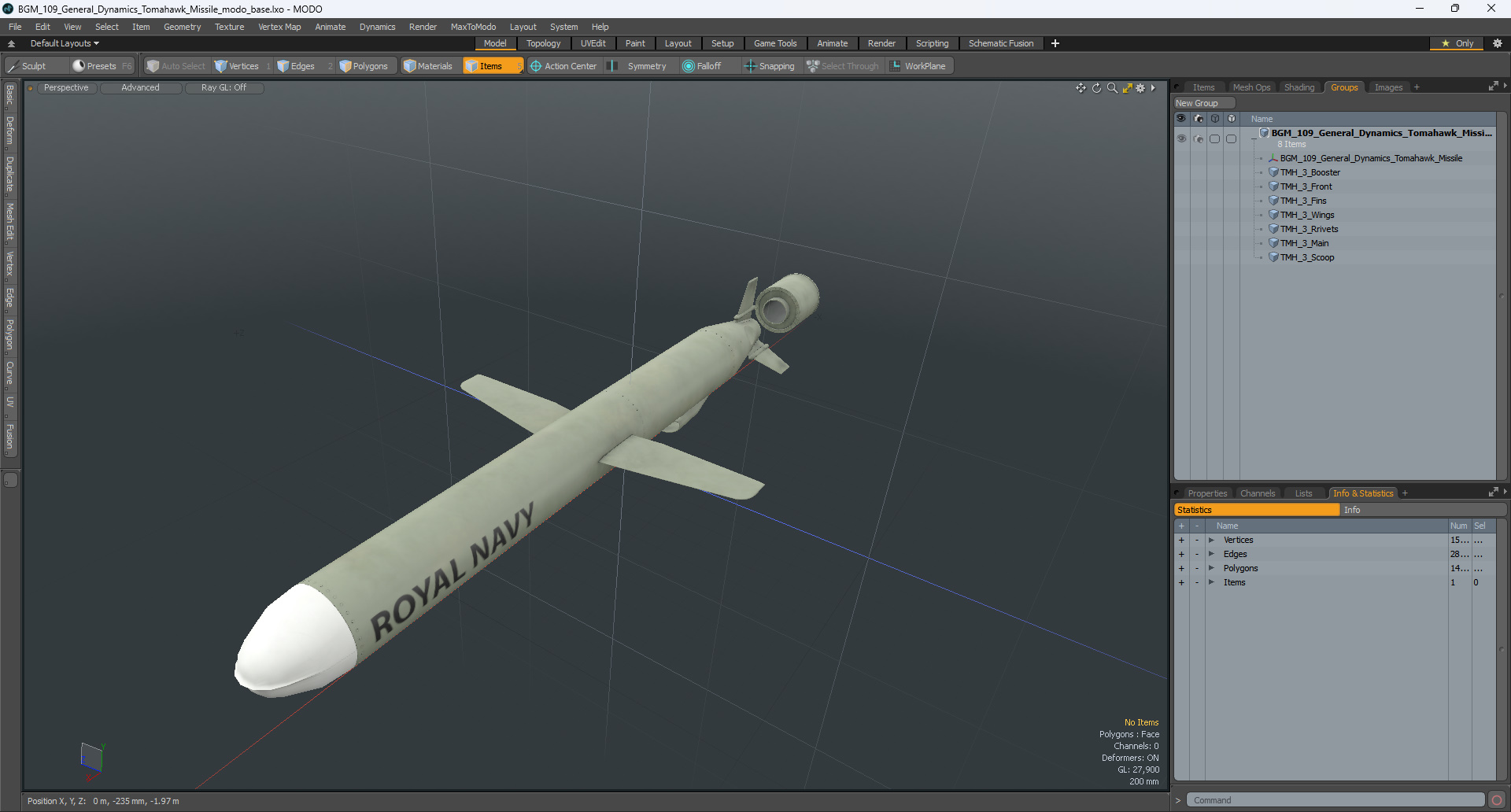Click the viewport zoom magnifier icon

coord(1112,88)
